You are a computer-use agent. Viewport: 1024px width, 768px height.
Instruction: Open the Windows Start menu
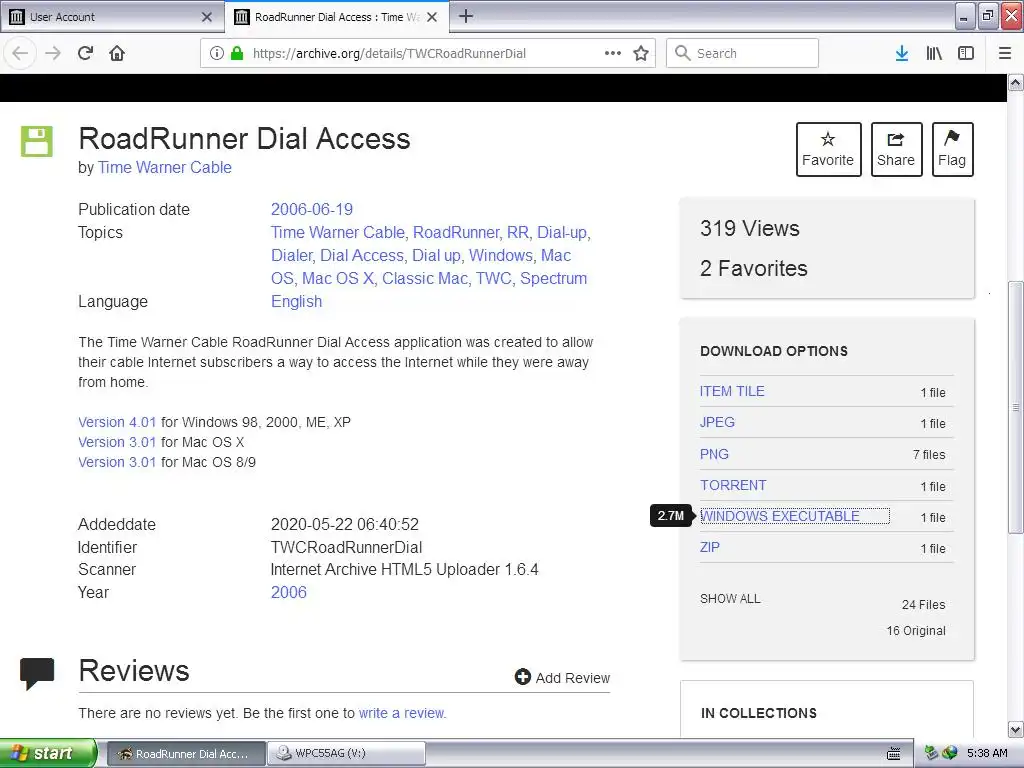48,753
